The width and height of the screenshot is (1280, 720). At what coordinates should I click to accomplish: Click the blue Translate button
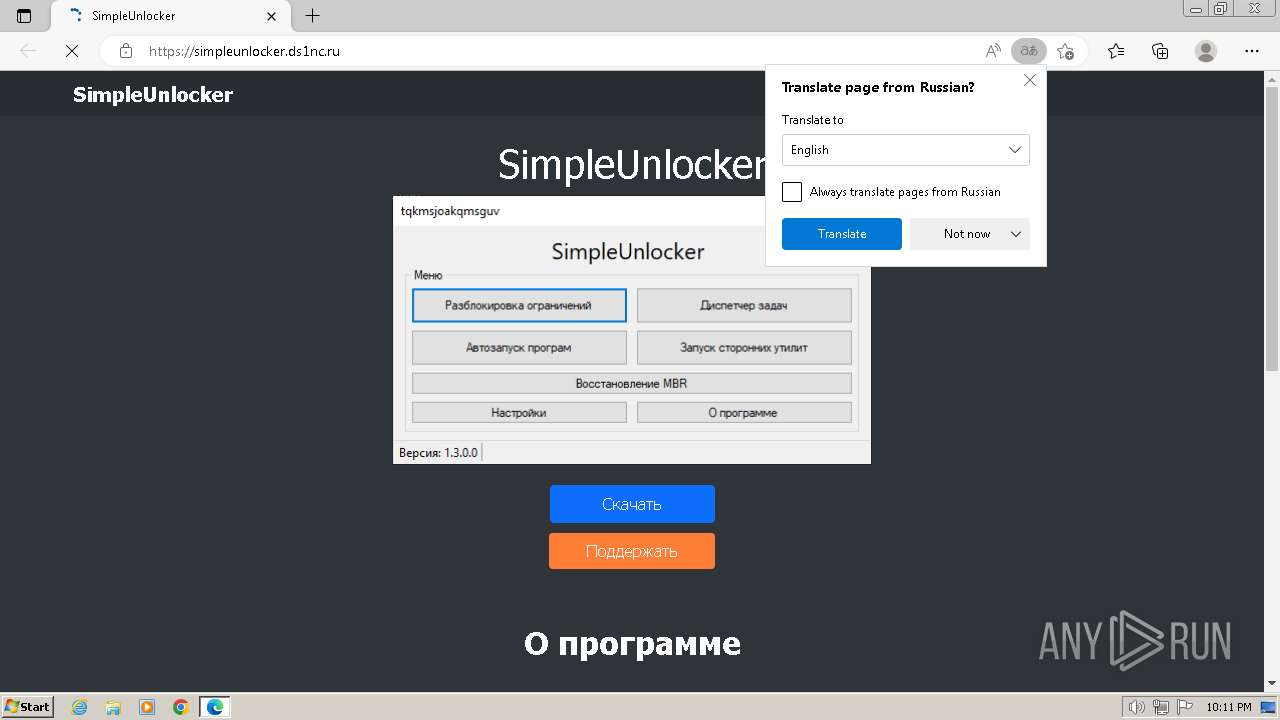tap(842, 234)
